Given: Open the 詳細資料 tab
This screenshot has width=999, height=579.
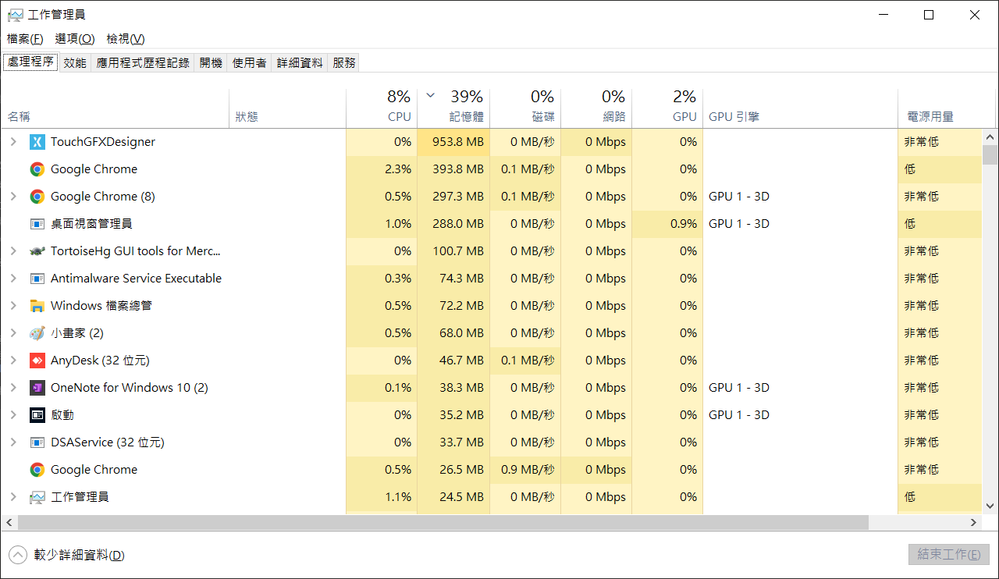Looking at the screenshot, I should [x=300, y=62].
